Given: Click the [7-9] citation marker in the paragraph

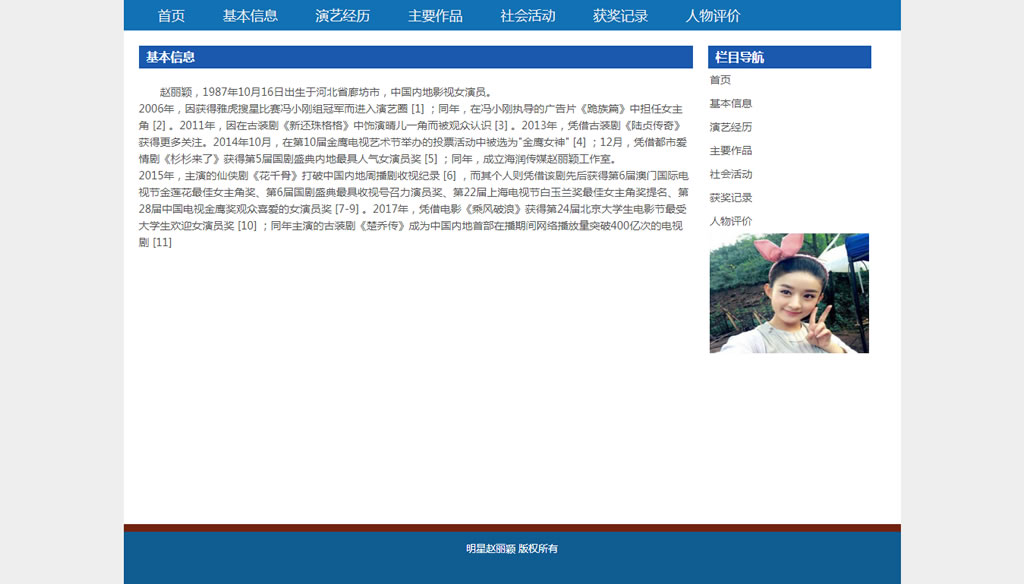Looking at the screenshot, I should 347,210.
